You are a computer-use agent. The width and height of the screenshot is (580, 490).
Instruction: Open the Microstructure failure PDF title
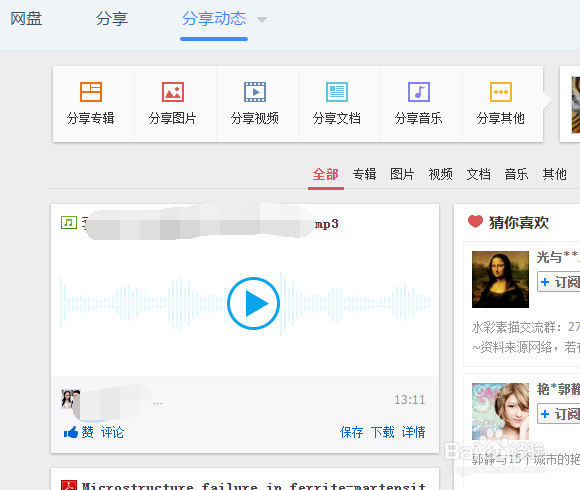(x=254, y=485)
